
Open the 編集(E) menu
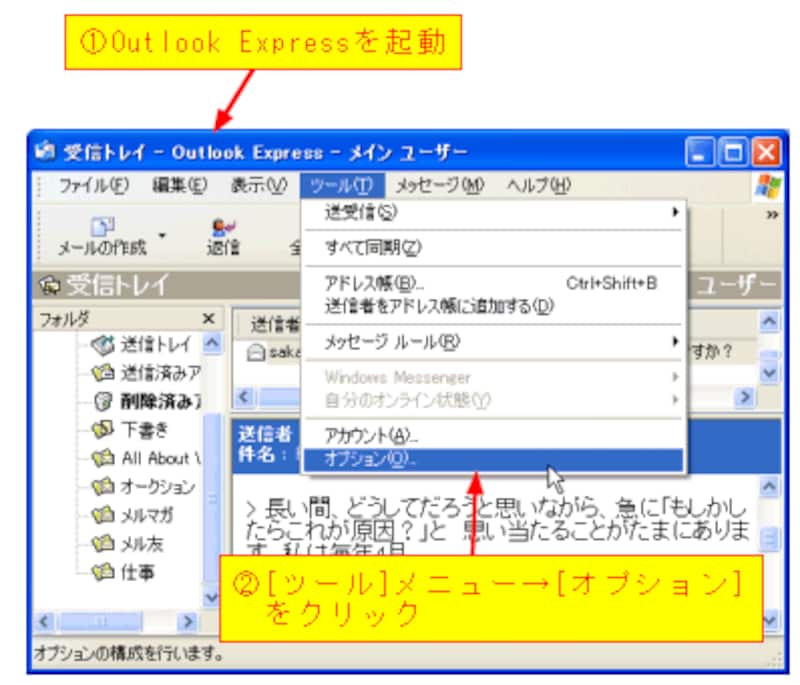pos(180,185)
